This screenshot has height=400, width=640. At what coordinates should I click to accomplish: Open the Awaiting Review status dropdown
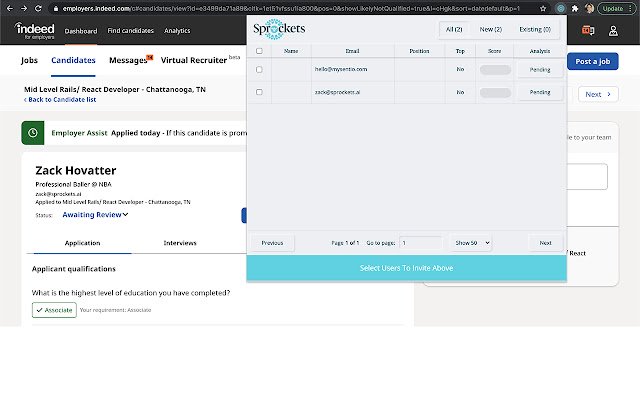click(x=95, y=215)
